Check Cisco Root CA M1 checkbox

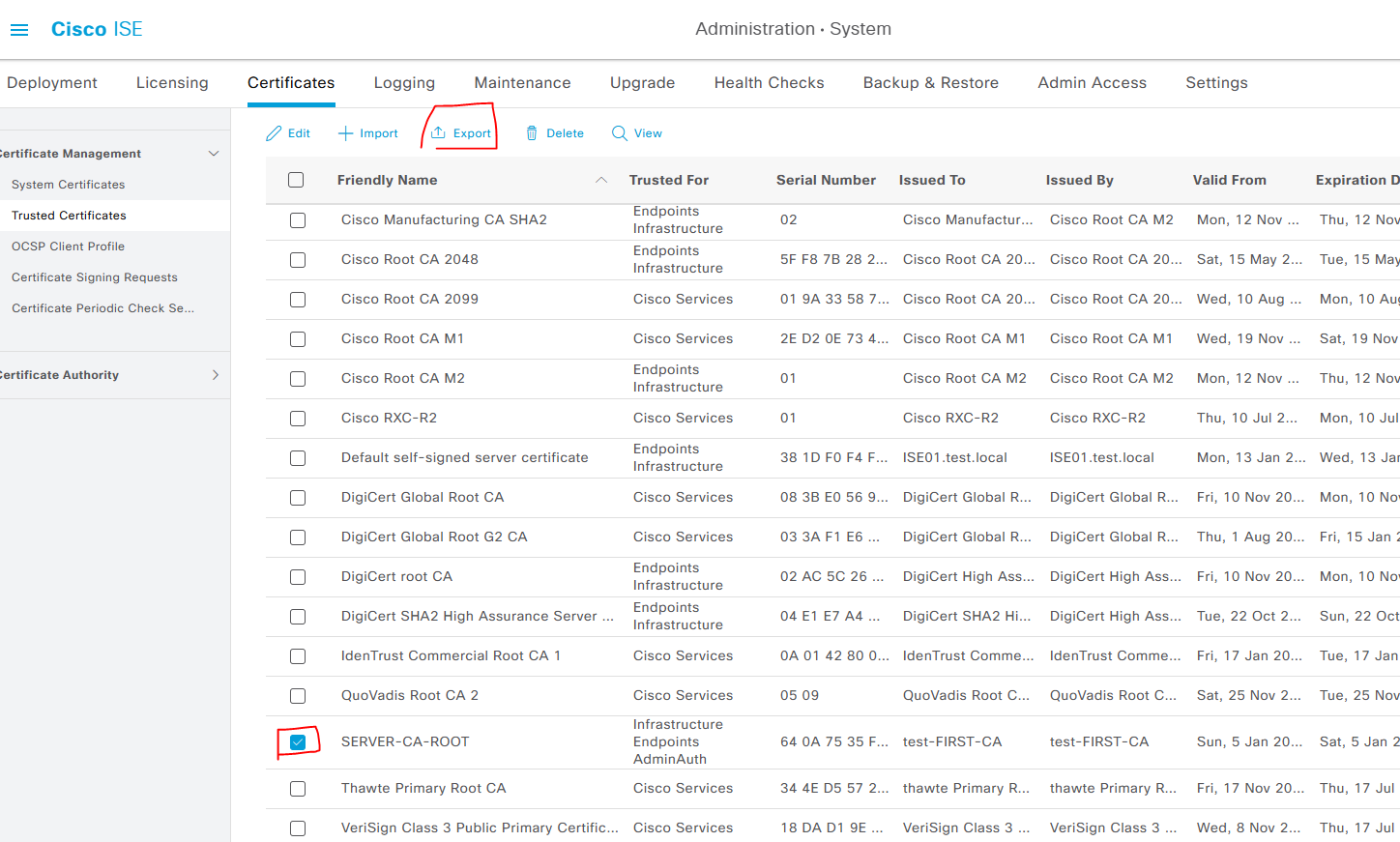click(x=298, y=339)
